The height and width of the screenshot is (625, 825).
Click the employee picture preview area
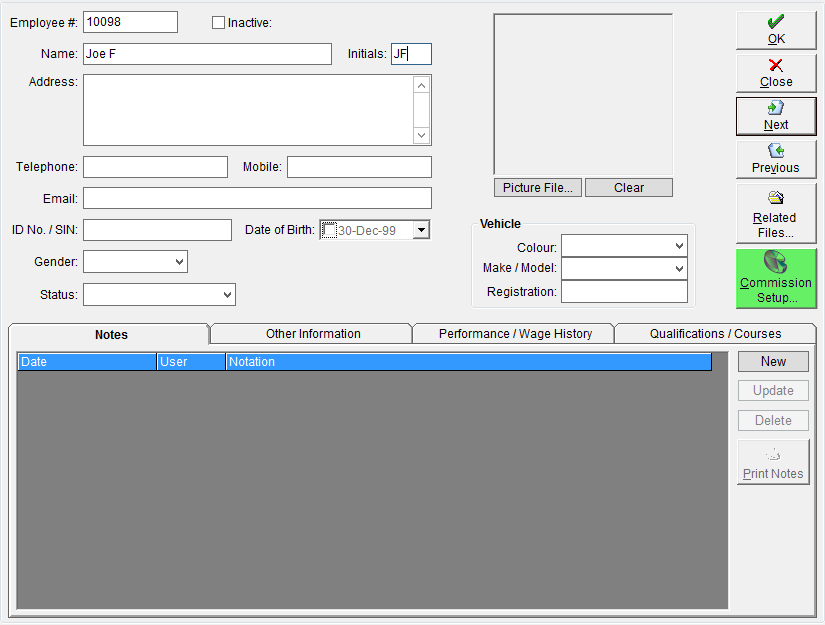[583, 94]
